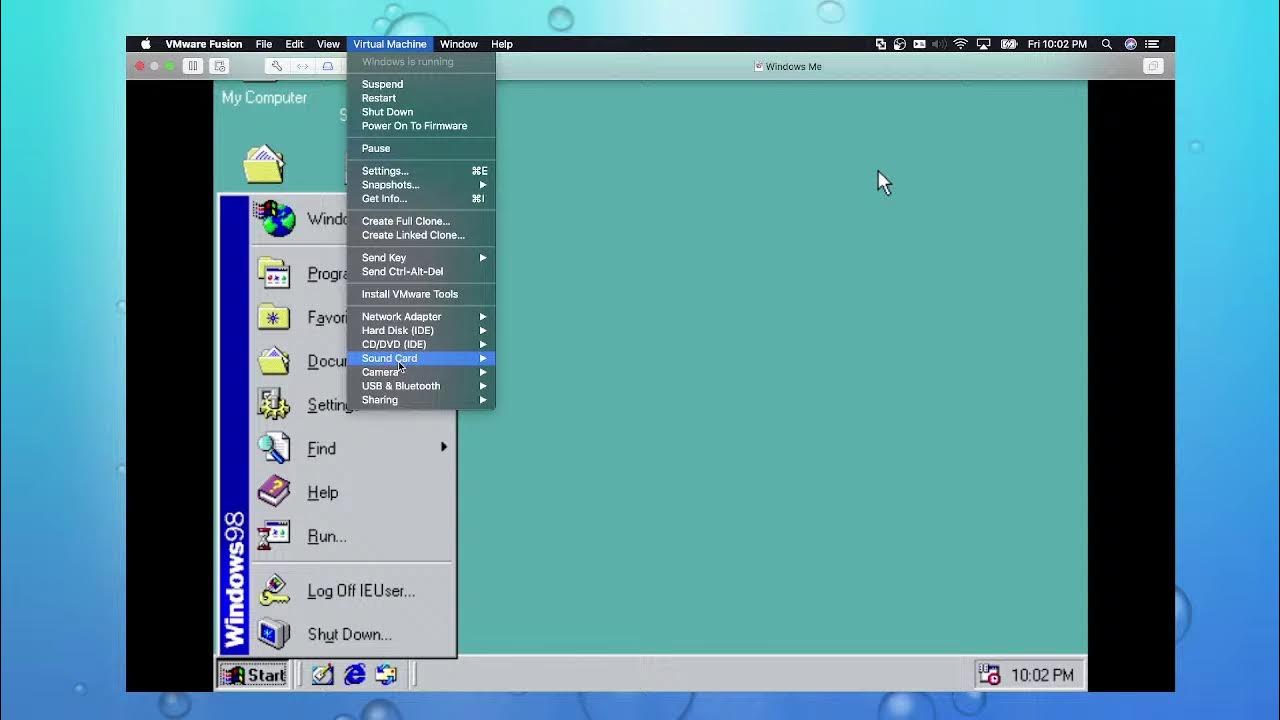The image size is (1280, 720).
Task: Click the Windows taskbar clock 10:02 PM
Action: click(x=1042, y=675)
